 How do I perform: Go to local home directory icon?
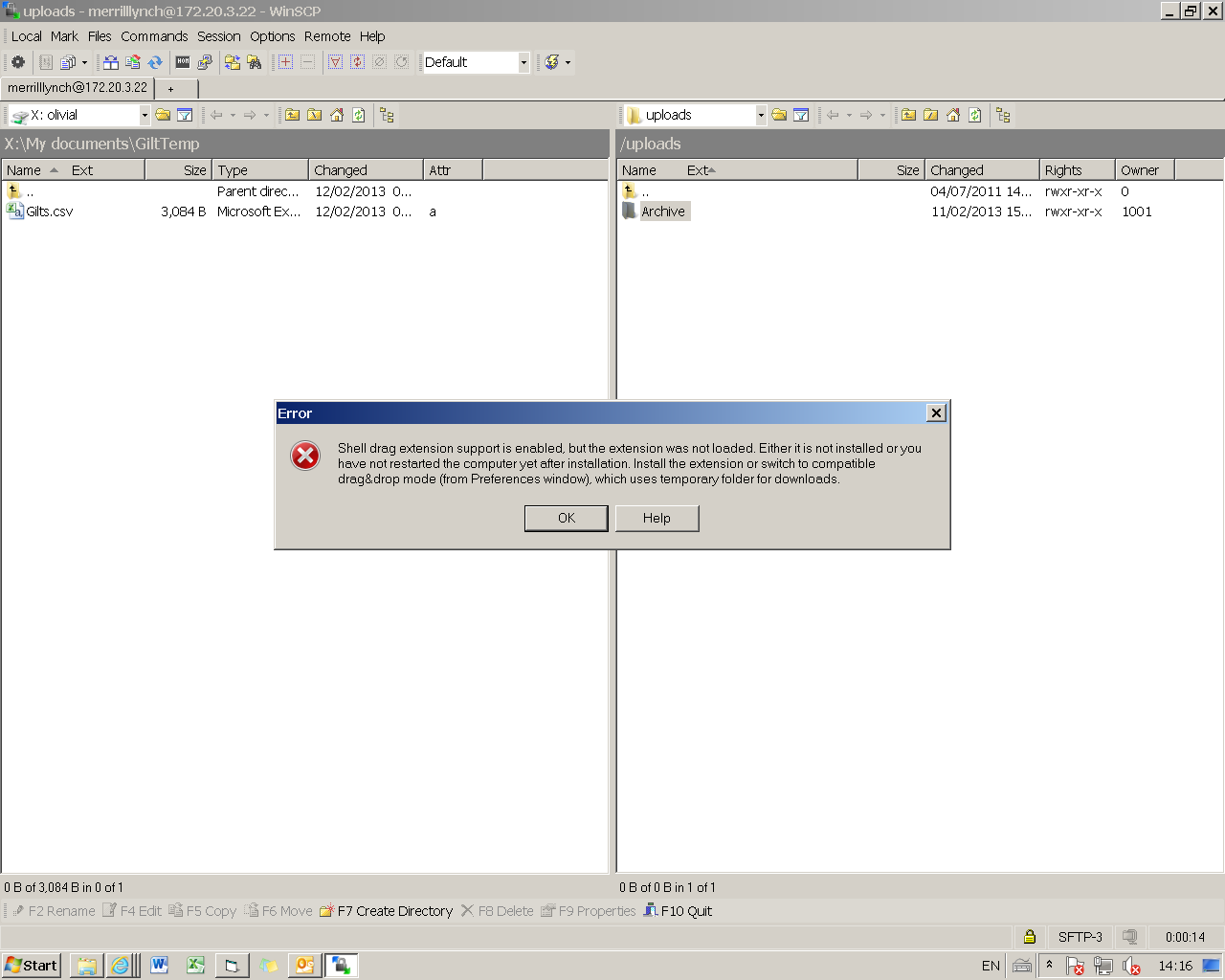click(337, 115)
